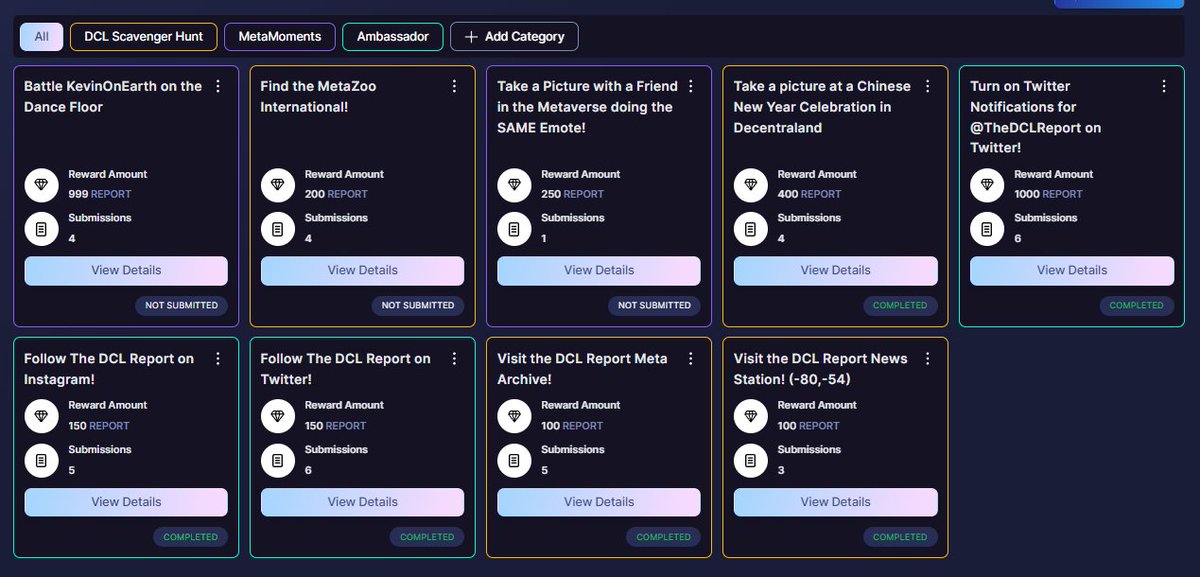Click reward diamond icon on News Station card
1200x577 pixels.
[x=750, y=416]
